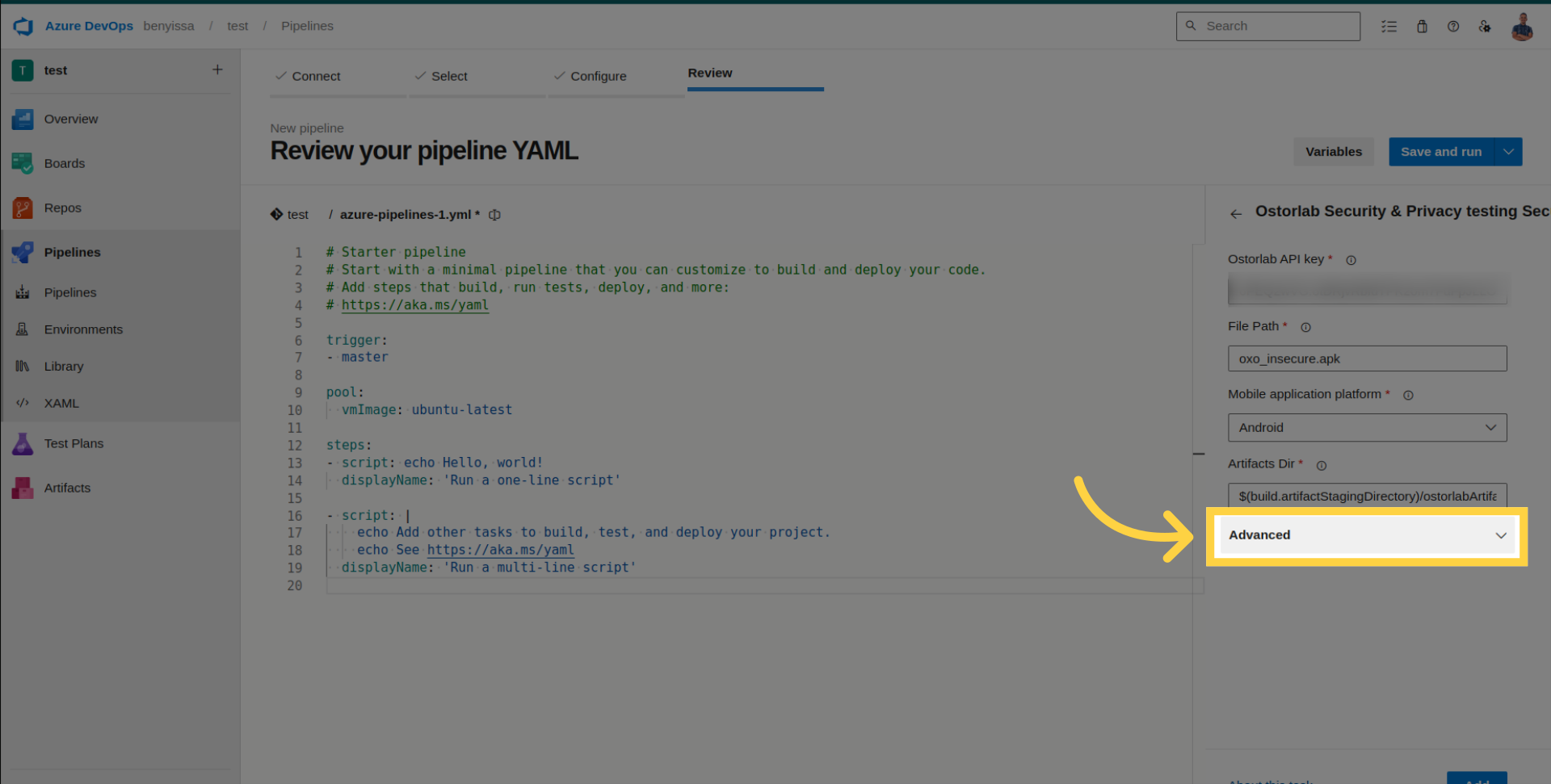Click the Artifacts sidebar icon

(23, 488)
